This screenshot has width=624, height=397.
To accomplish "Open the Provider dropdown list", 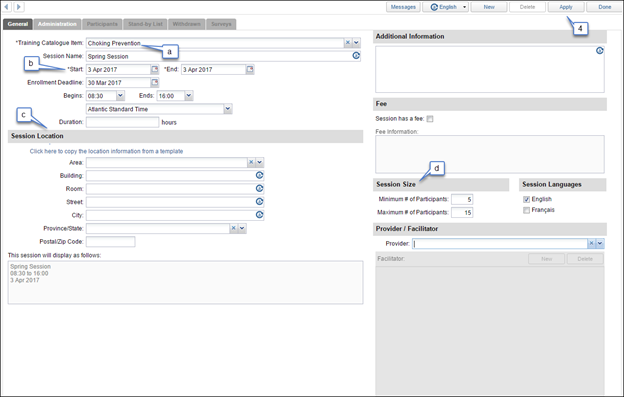I will 600,243.
